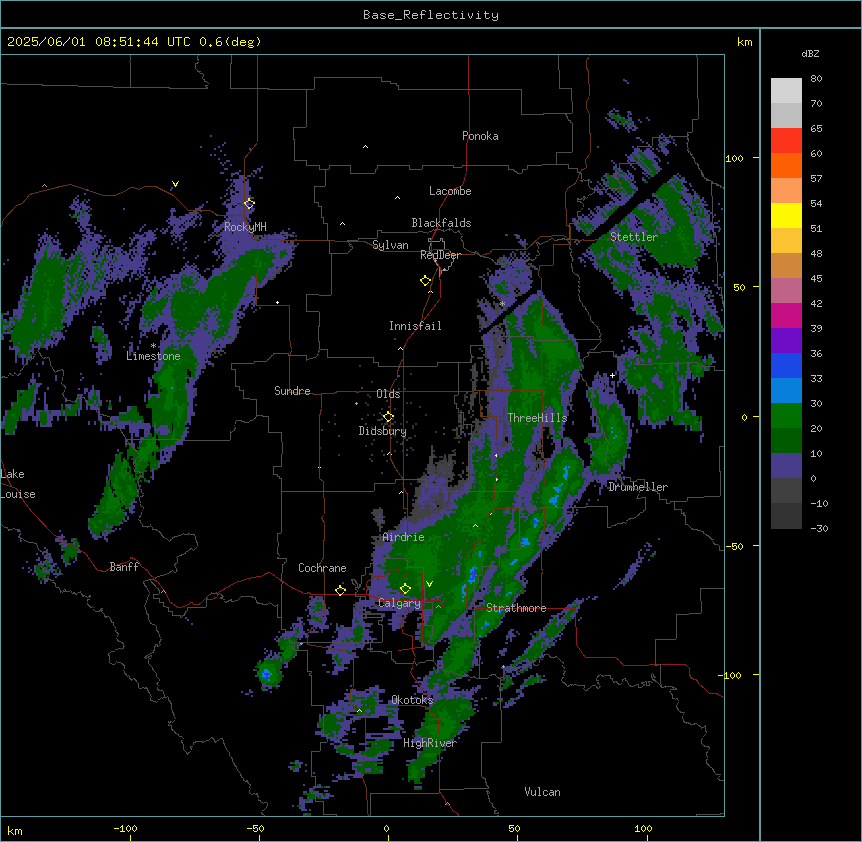
Task: Select the Blackfalds label
Action: (x=441, y=223)
